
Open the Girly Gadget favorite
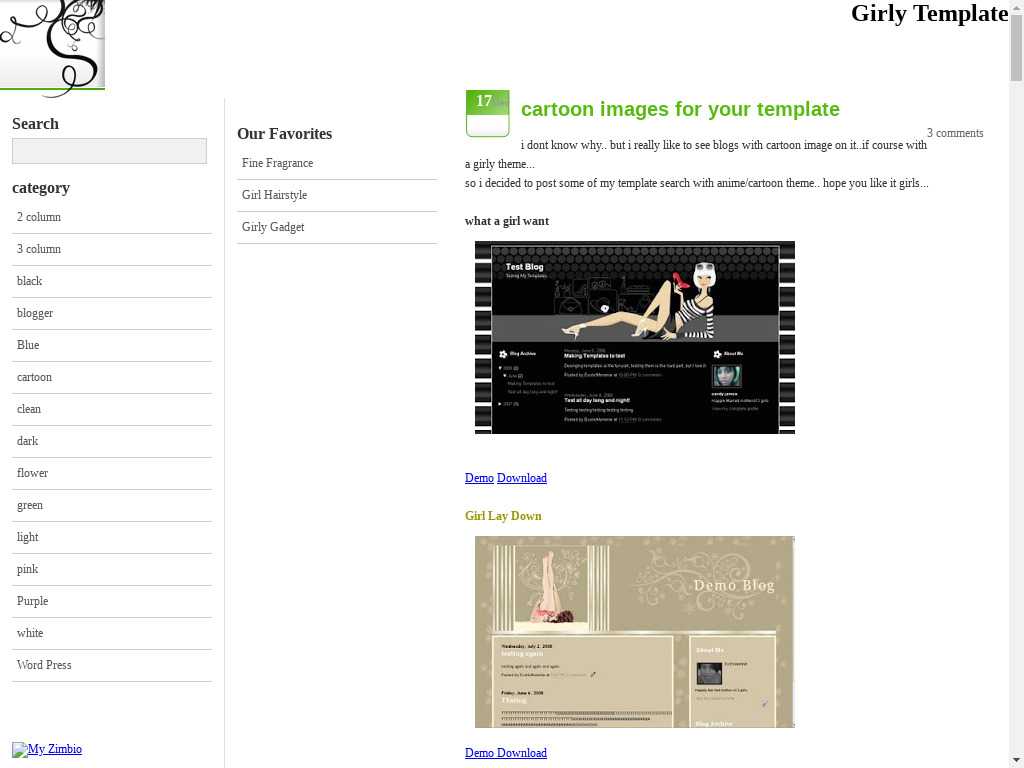(273, 227)
